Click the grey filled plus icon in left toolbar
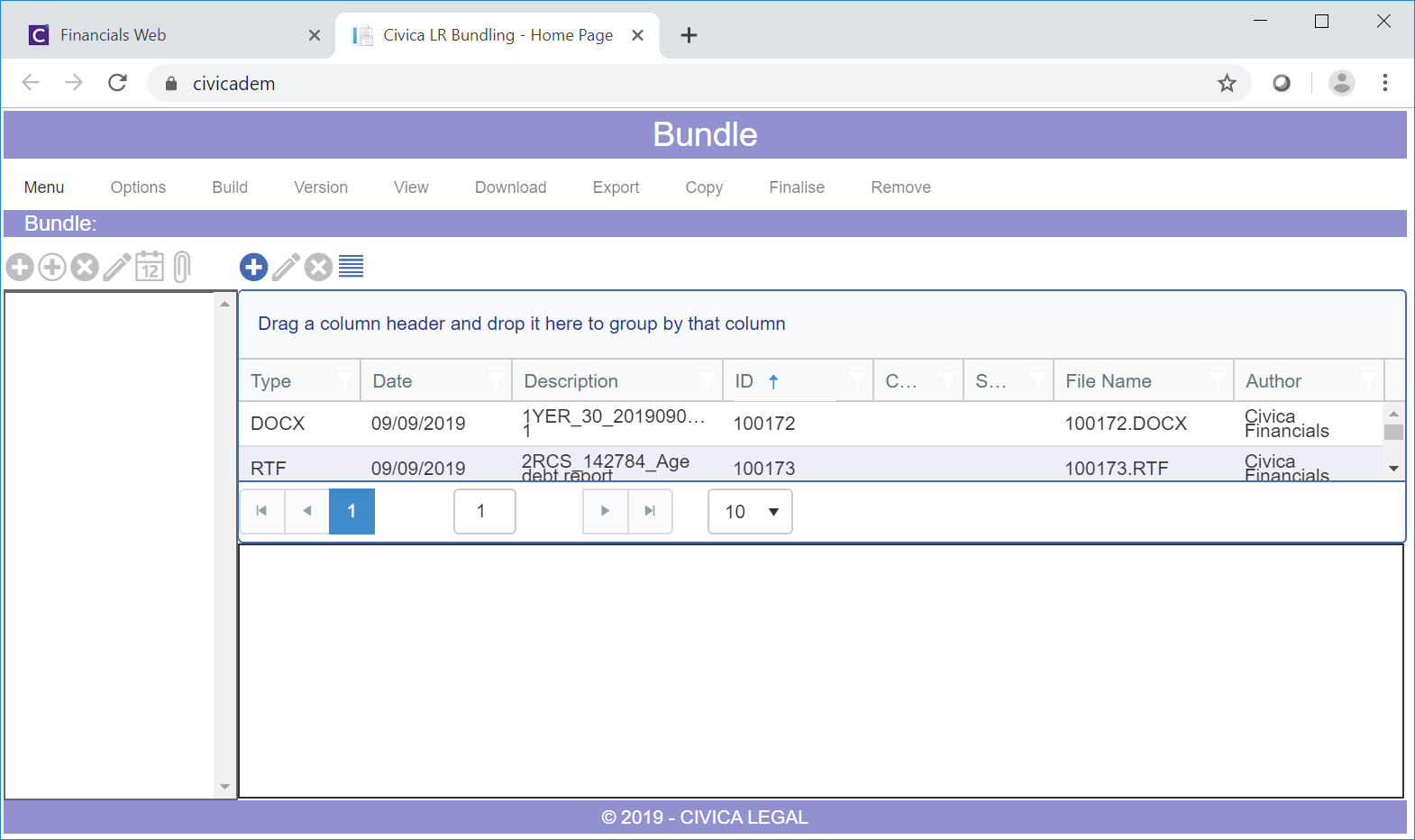The width and height of the screenshot is (1415, 840). tap(20, 267)
